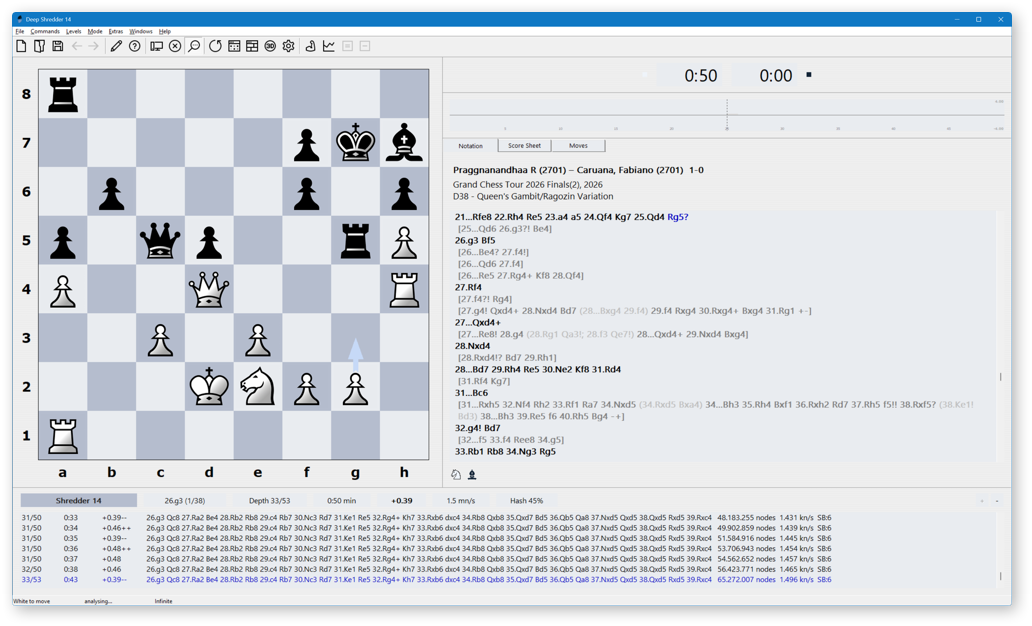1032x626 pixels.
Task: Click the magnifier analysis icon
Action: pos(194,46)
